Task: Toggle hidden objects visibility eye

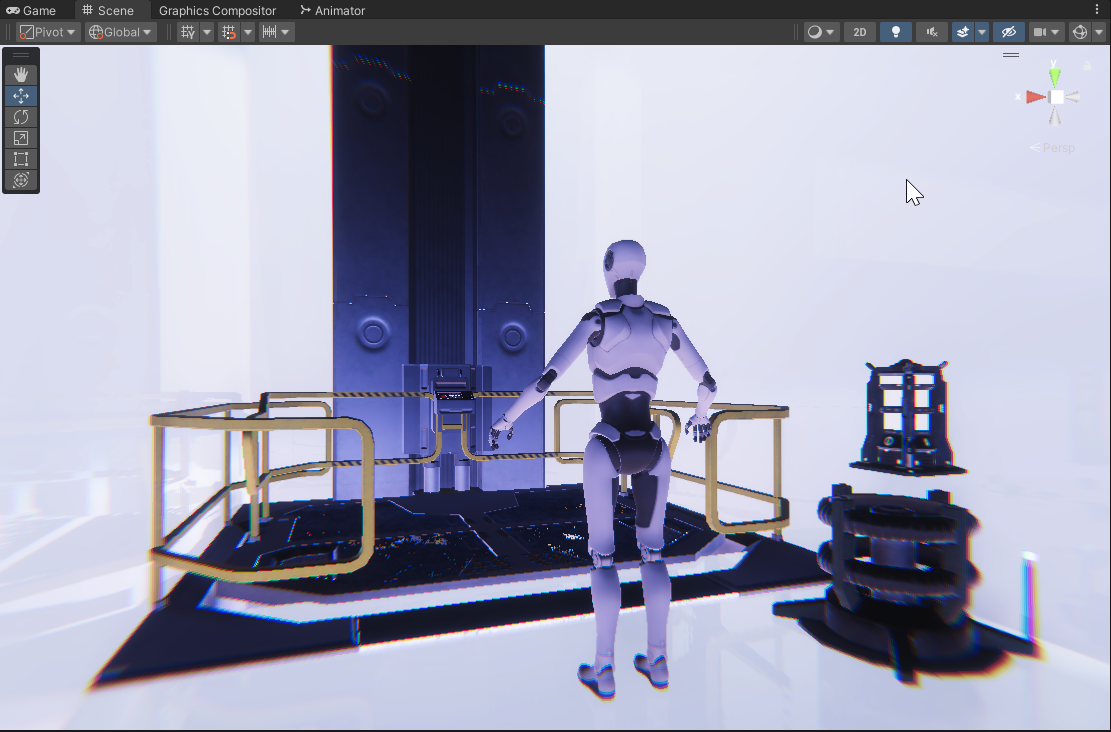Action: [x=1009, y=32]
